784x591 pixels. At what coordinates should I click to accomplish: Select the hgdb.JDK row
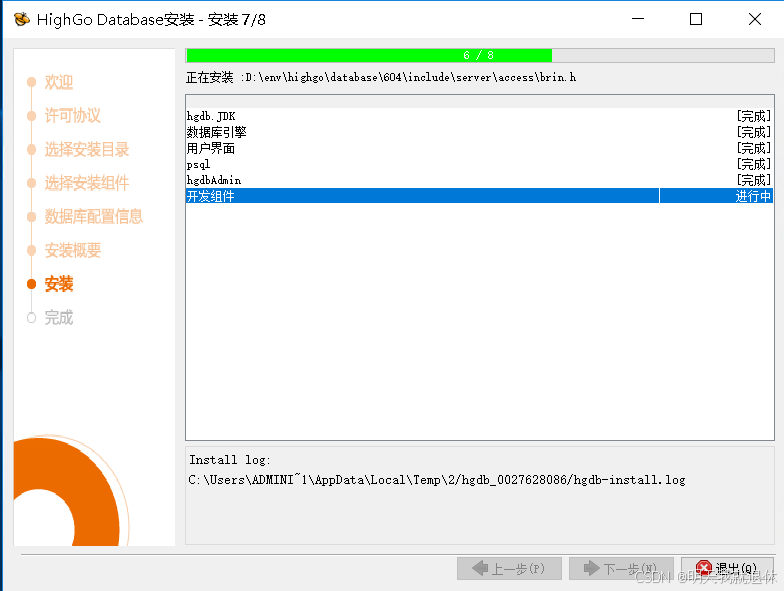[480, 116]
